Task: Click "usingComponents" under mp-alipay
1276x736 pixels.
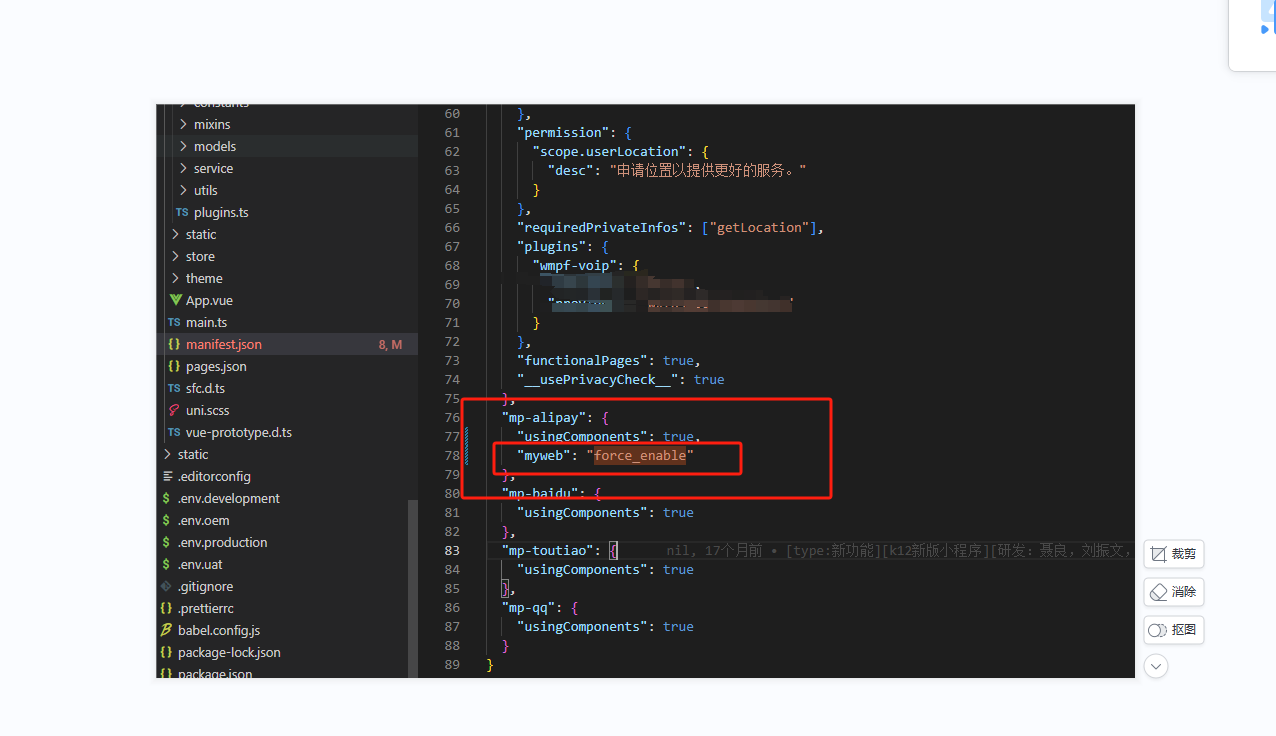Action: (584, 436)
